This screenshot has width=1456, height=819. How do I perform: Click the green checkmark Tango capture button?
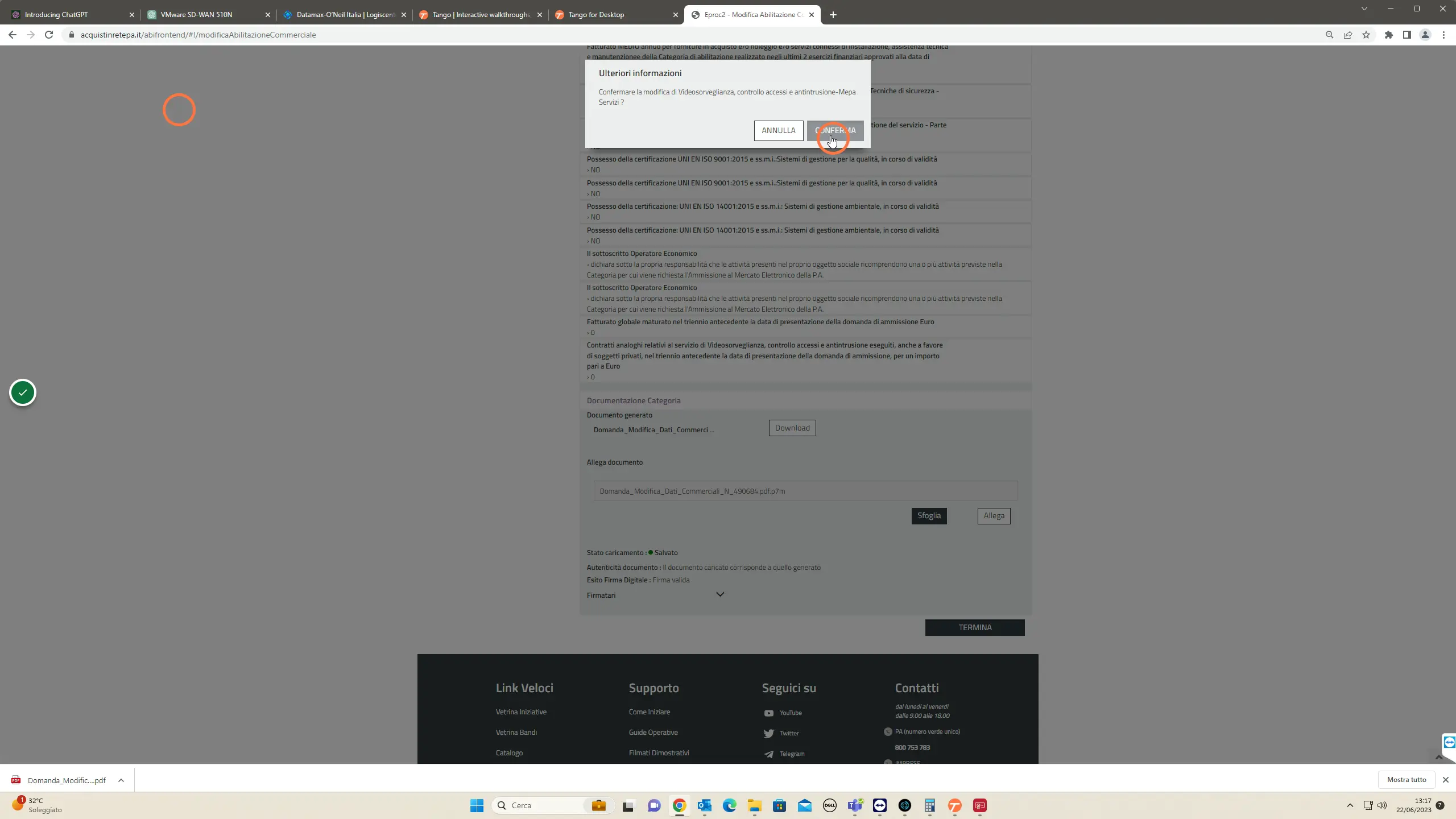pyautogui.click(x=23, y=392)
